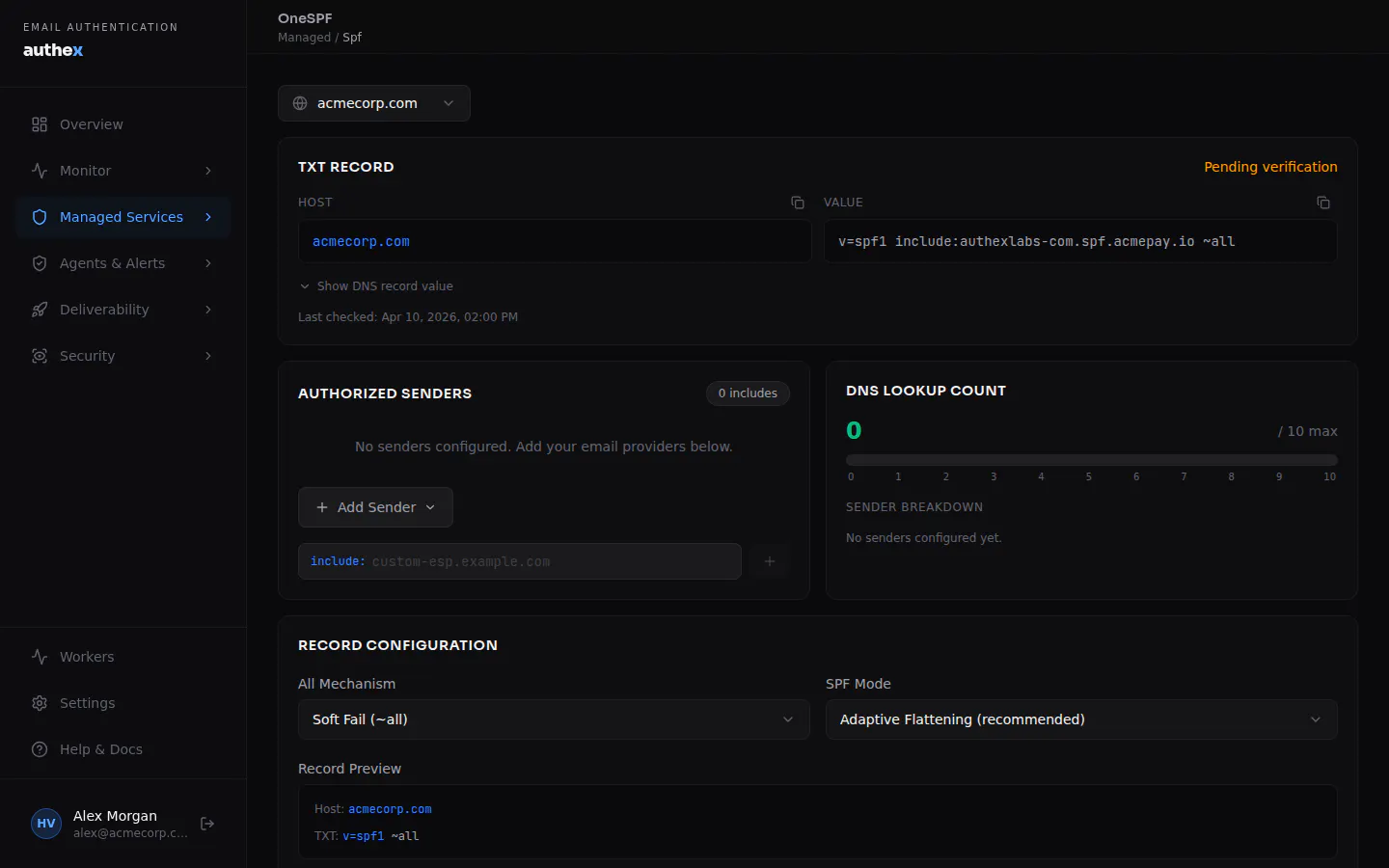Image resolution: width=1389 pixels, height=868 pixels.
Task: Expand the Security submenu chevron
Action: click(208, 356)
